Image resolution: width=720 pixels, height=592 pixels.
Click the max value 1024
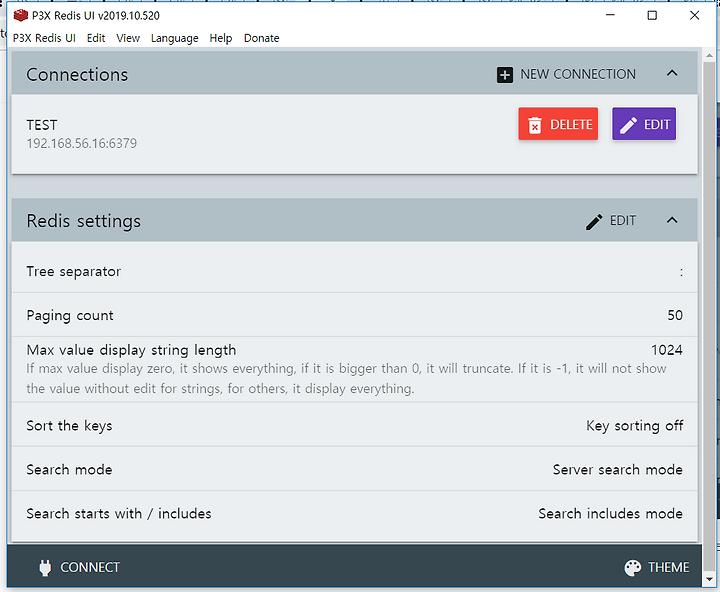(x=667, y=350)
